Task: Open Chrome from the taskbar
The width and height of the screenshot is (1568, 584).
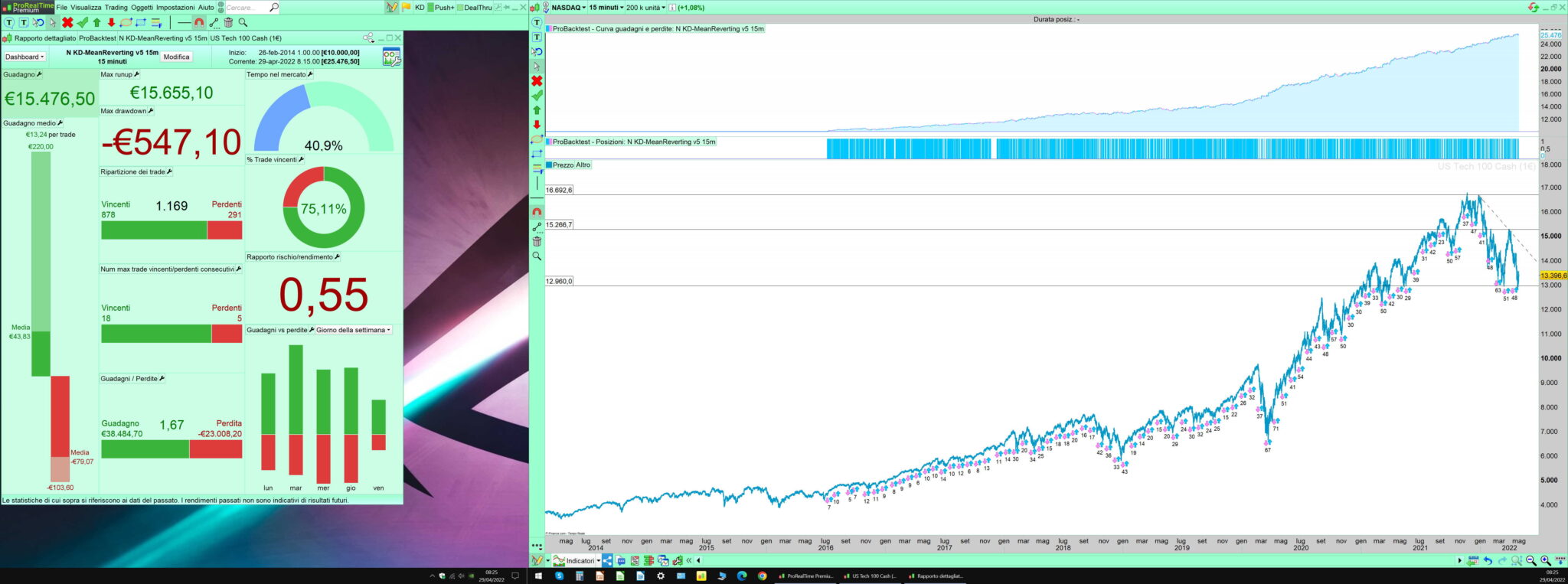Action: tap(763, 576)
